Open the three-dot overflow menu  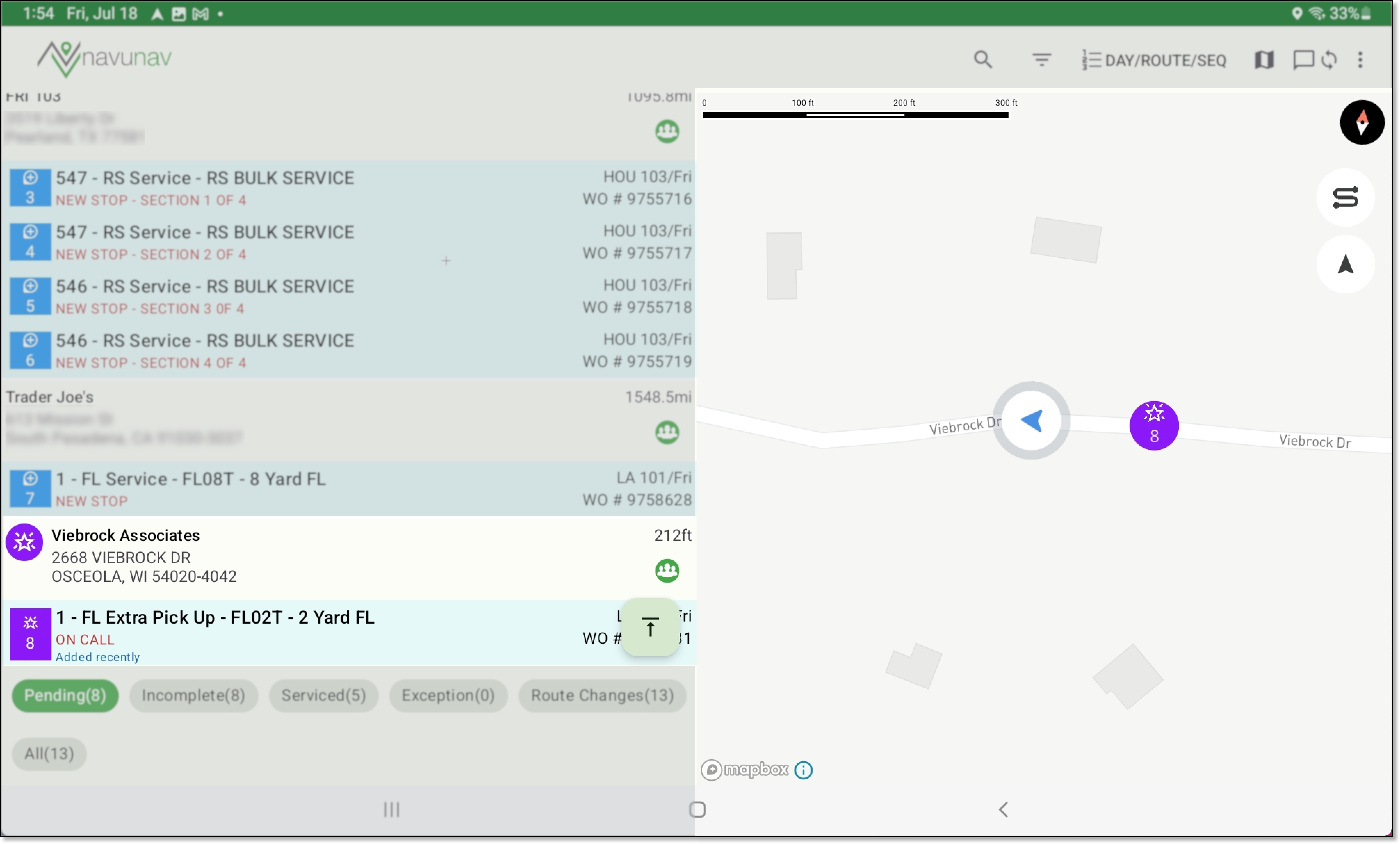[x=1360, y=60]
